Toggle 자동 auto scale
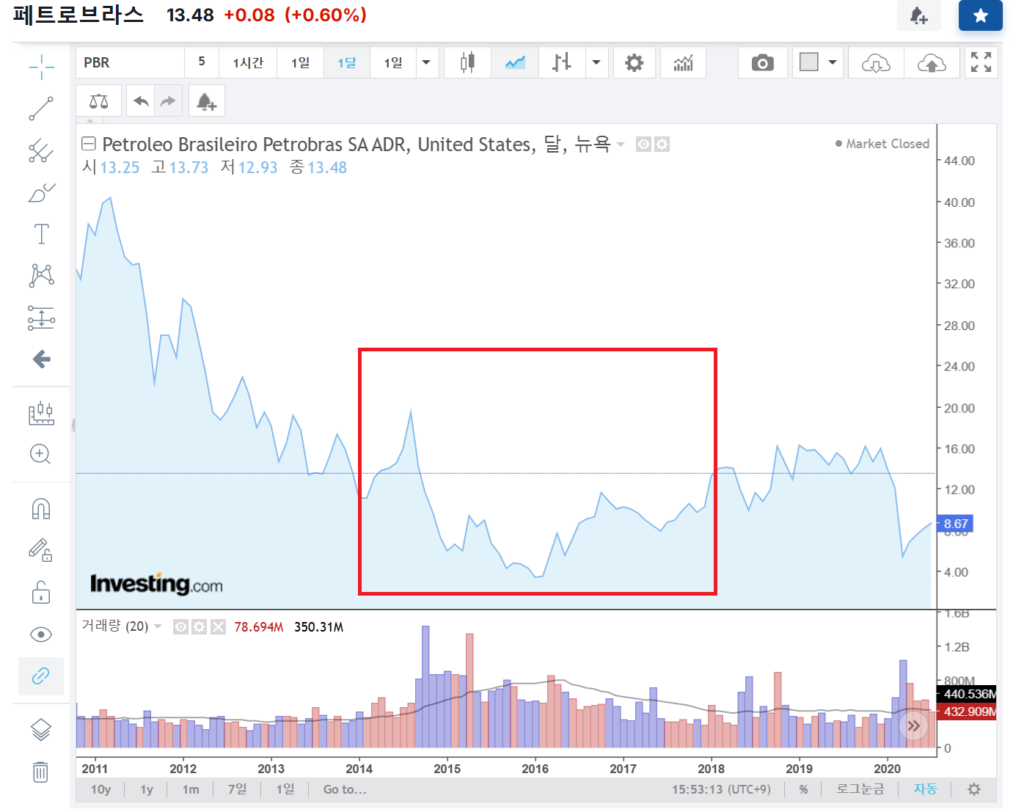The image size is (1024, 812). coord(925,790)
